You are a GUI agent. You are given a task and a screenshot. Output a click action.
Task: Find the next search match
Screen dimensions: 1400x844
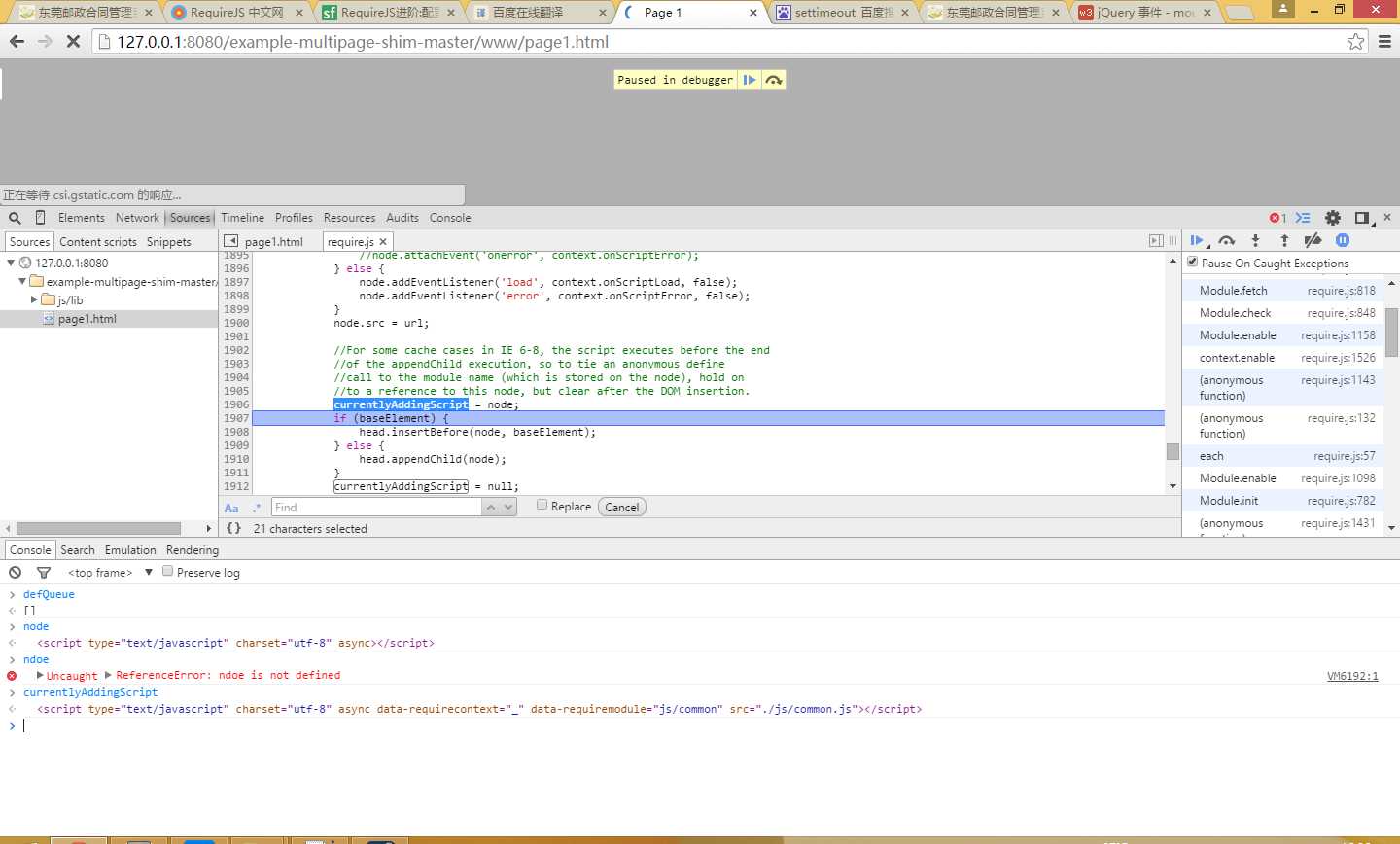tap(509, 507)
